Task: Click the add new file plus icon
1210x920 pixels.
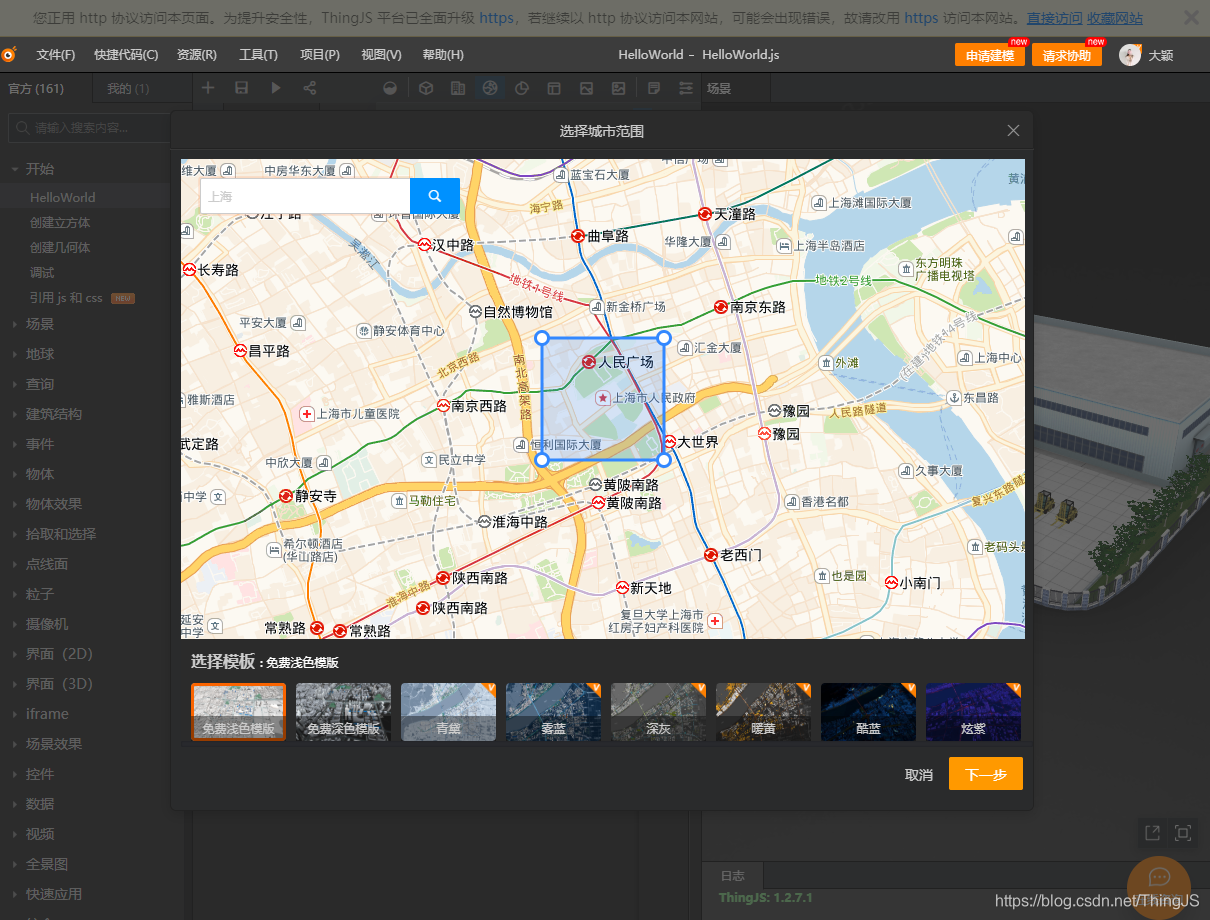Action: click(208, 88)
